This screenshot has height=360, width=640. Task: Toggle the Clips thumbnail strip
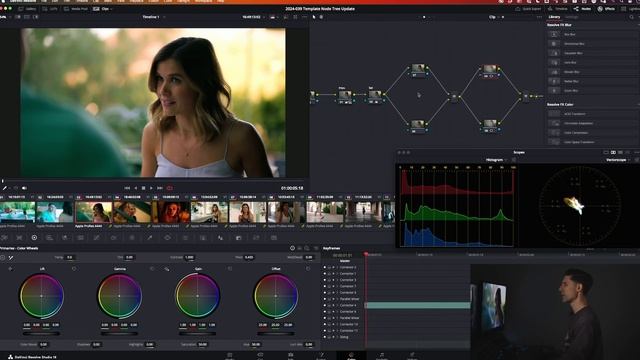(102, 9)
